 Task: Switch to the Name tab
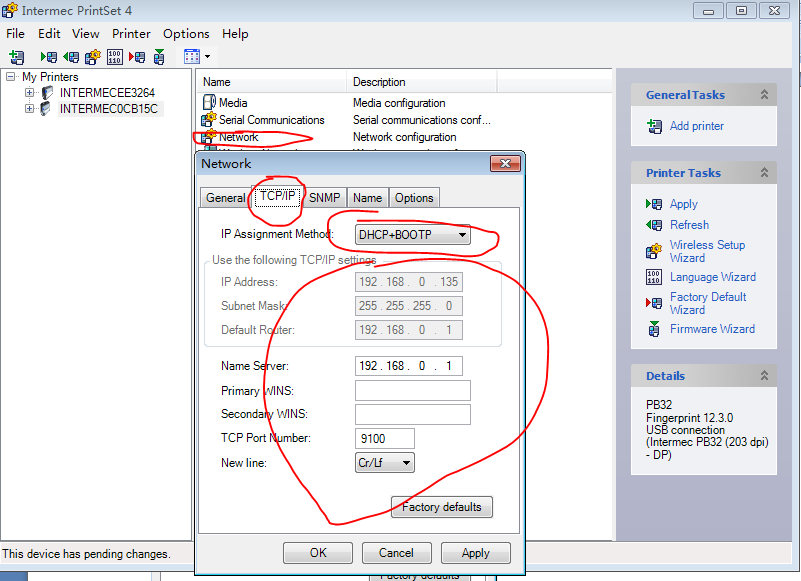(x=367, y=198)
